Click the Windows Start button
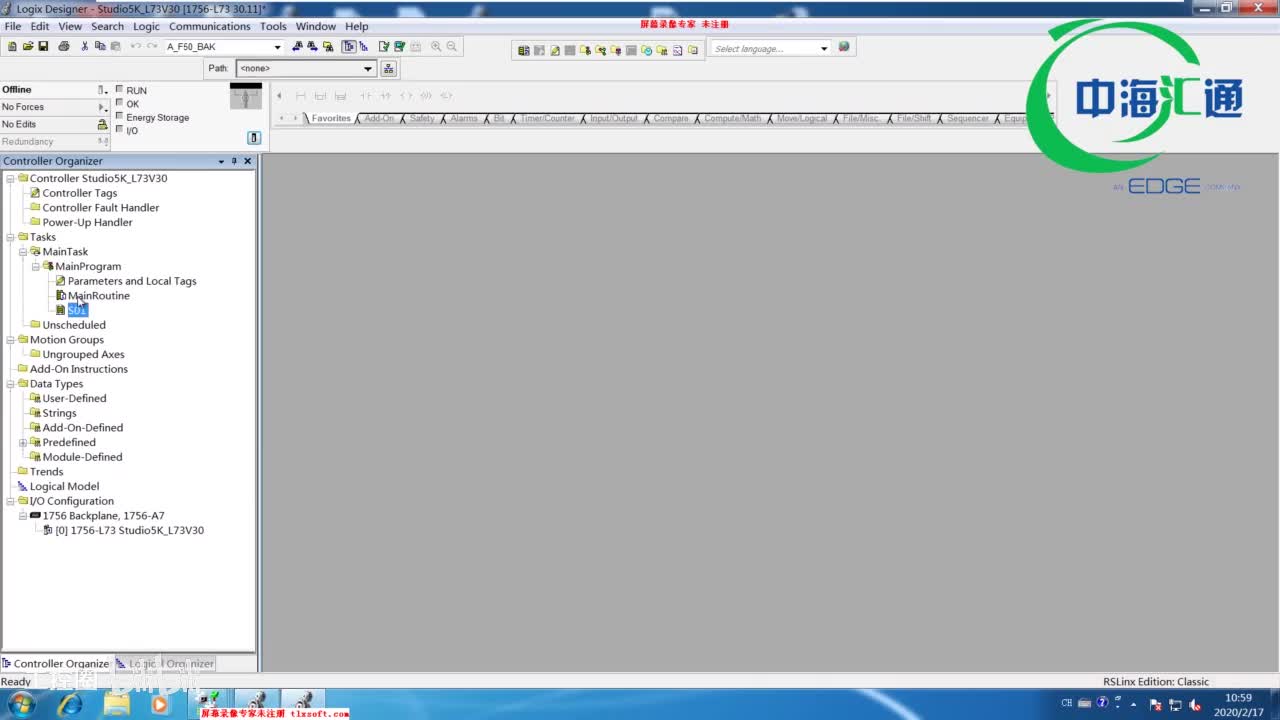Viewport: 1280px width, 720px height. (21, 704)
